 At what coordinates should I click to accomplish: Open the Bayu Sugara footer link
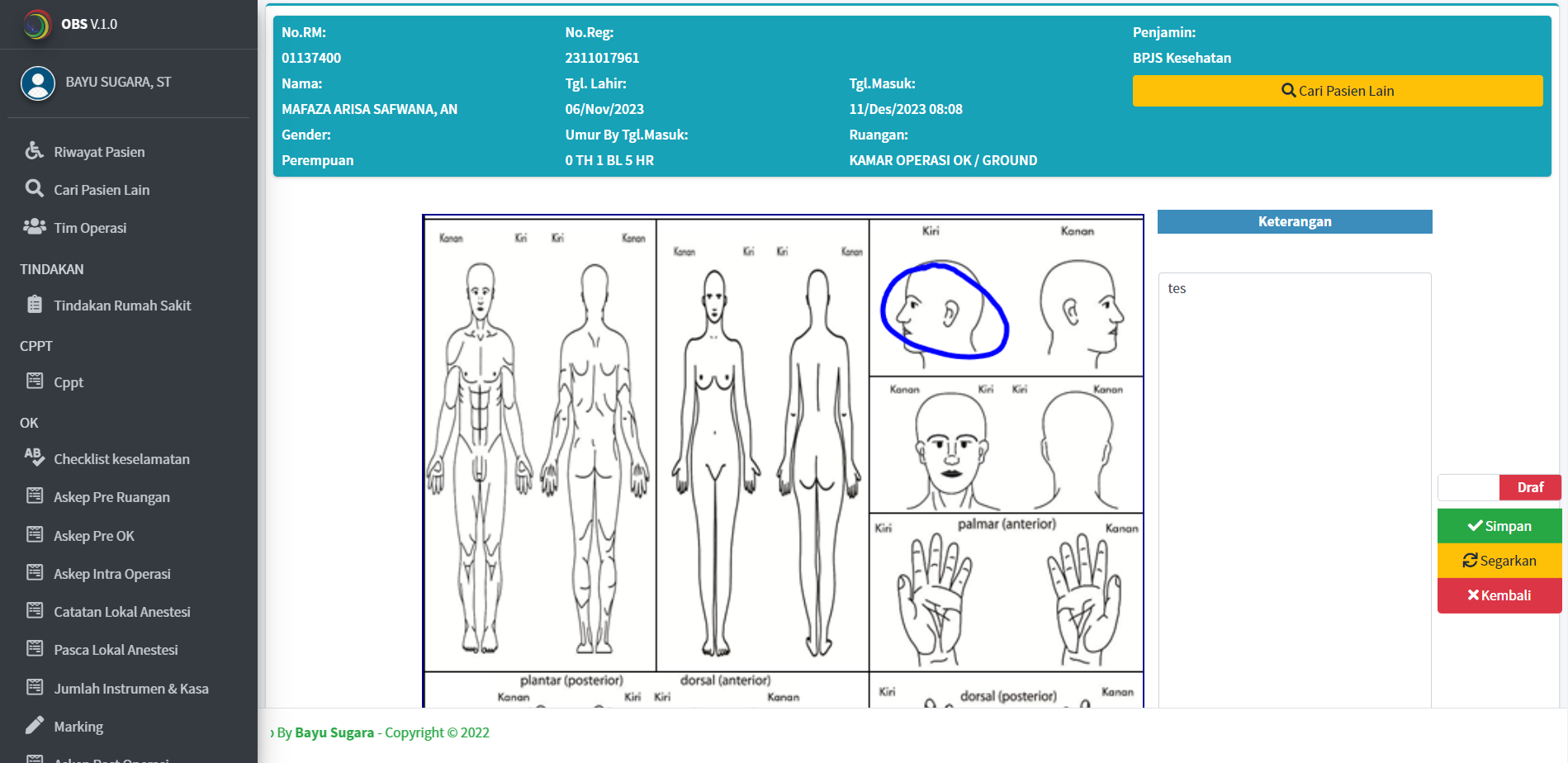[x=334, y=732]
